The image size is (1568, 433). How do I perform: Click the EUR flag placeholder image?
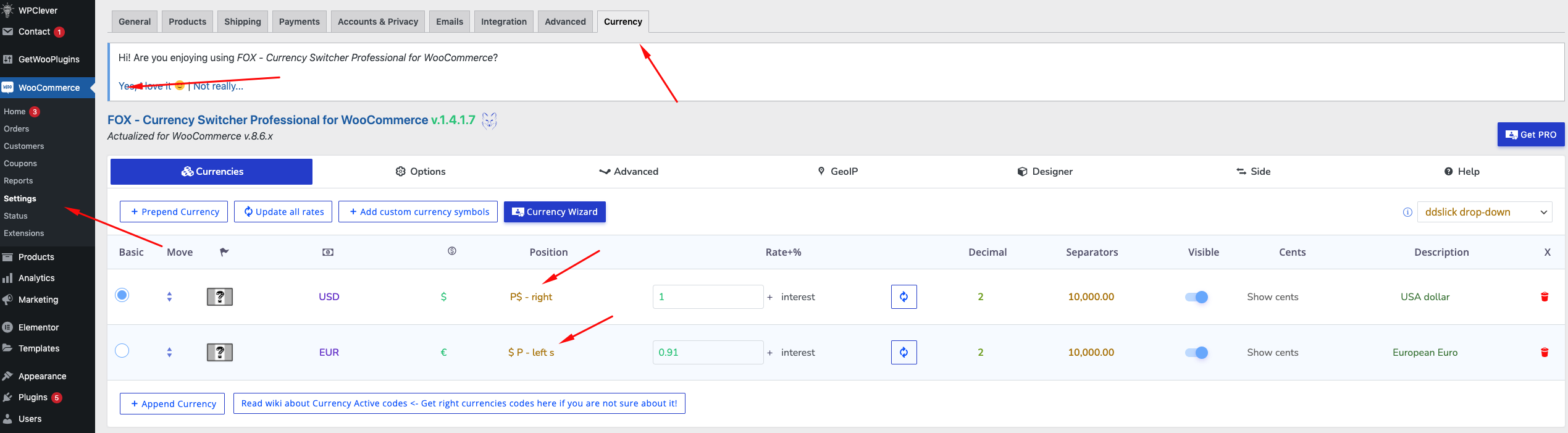coord(219,352)
